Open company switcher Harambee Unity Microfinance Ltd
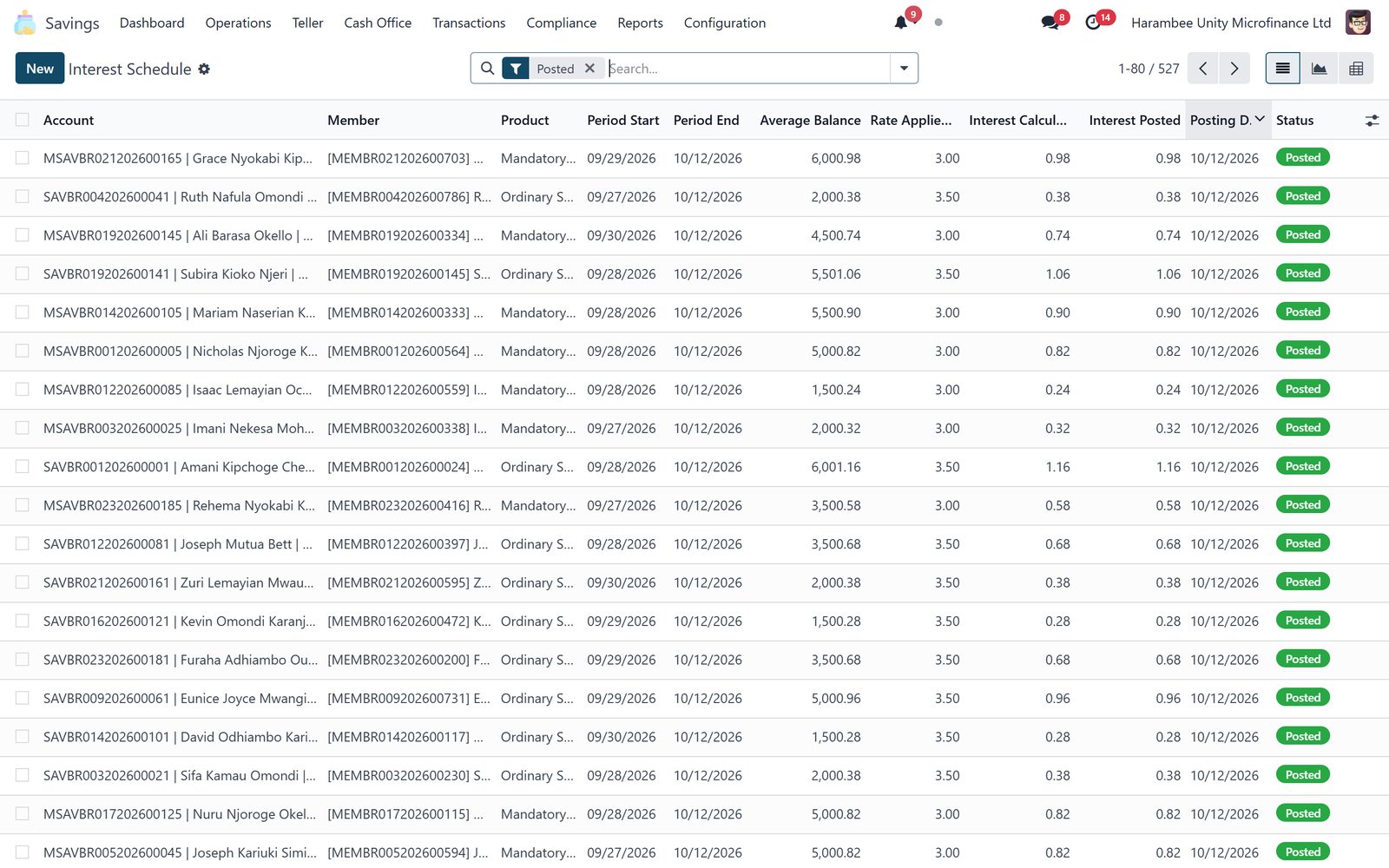Image resolution: width=1389 pixels, height=868 pixels. click(1231, 23)
